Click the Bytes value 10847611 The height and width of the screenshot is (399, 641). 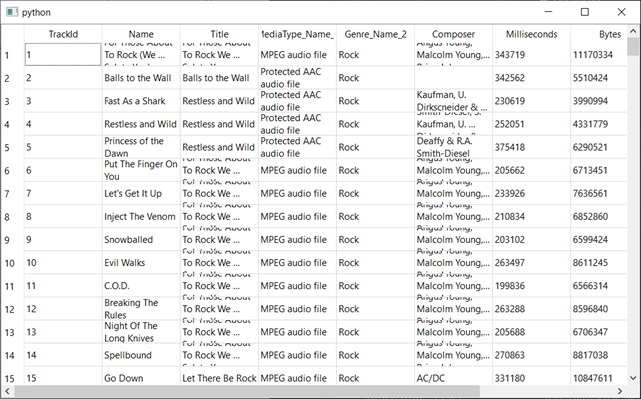[x=599, y=376]
